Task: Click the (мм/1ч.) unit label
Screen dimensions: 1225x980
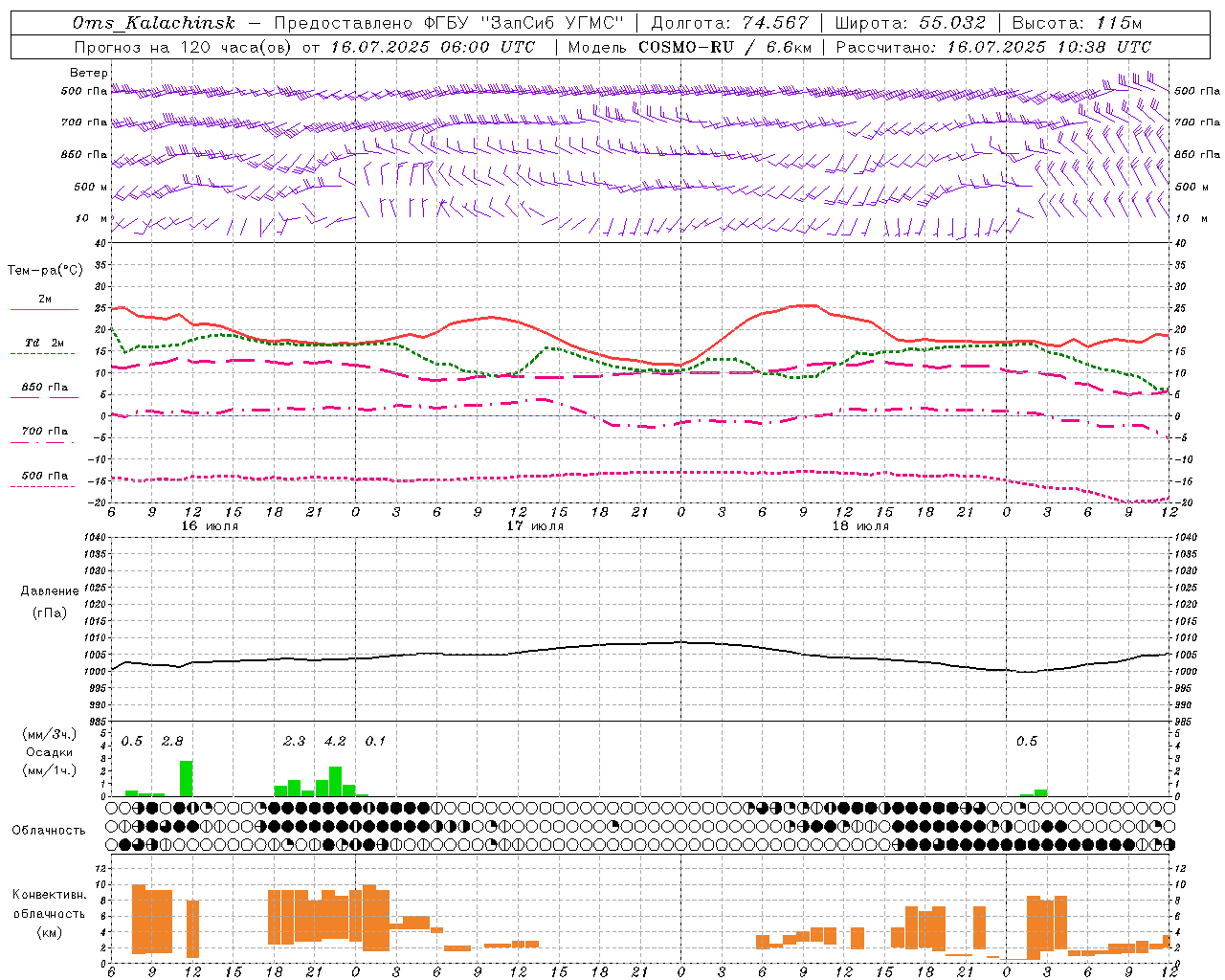Action: click(49, 770)
